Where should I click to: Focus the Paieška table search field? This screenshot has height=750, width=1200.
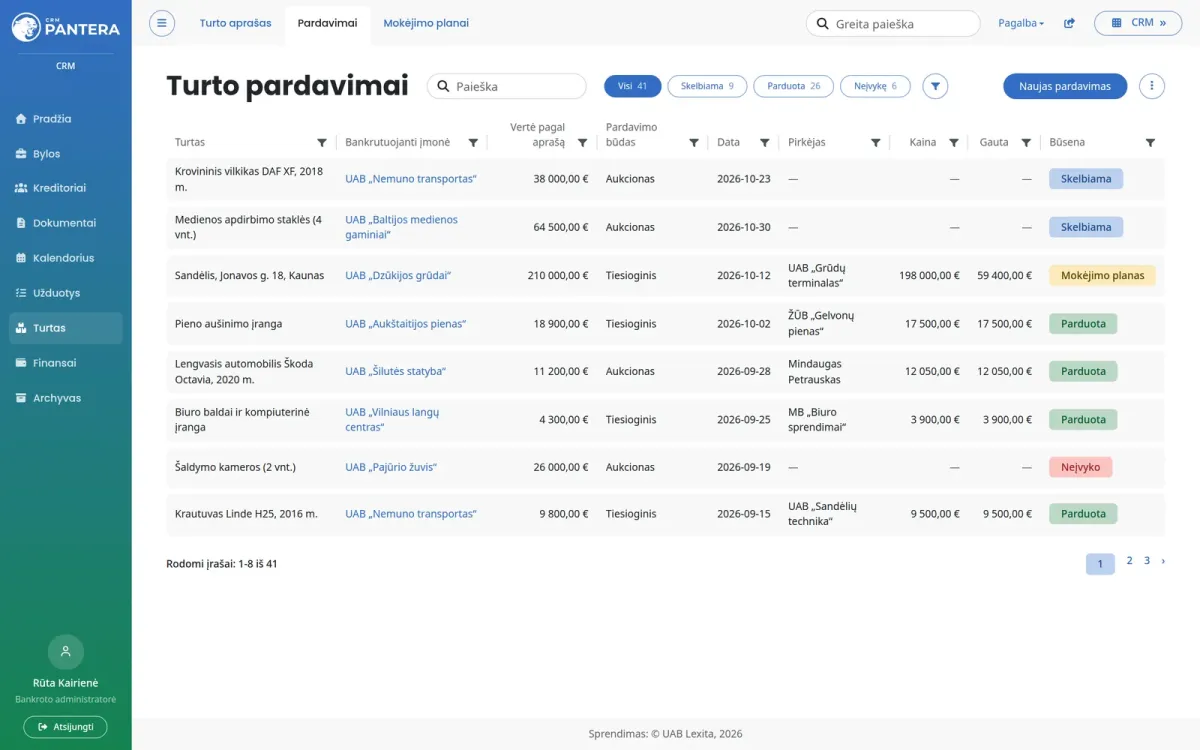click(507, 86)
